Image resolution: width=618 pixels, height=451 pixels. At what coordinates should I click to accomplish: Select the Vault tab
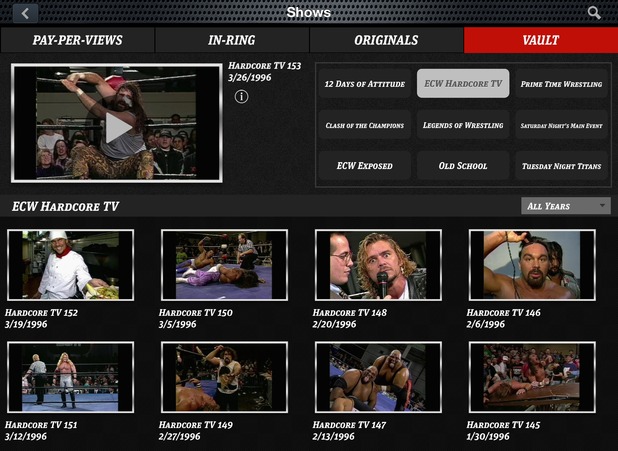coord(541,40)
